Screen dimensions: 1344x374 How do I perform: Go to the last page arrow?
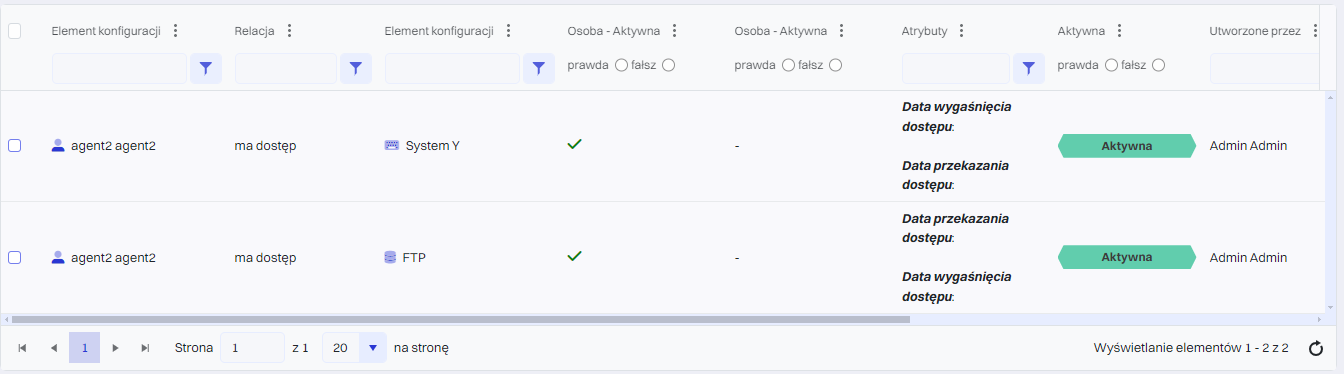coord(145,348)
